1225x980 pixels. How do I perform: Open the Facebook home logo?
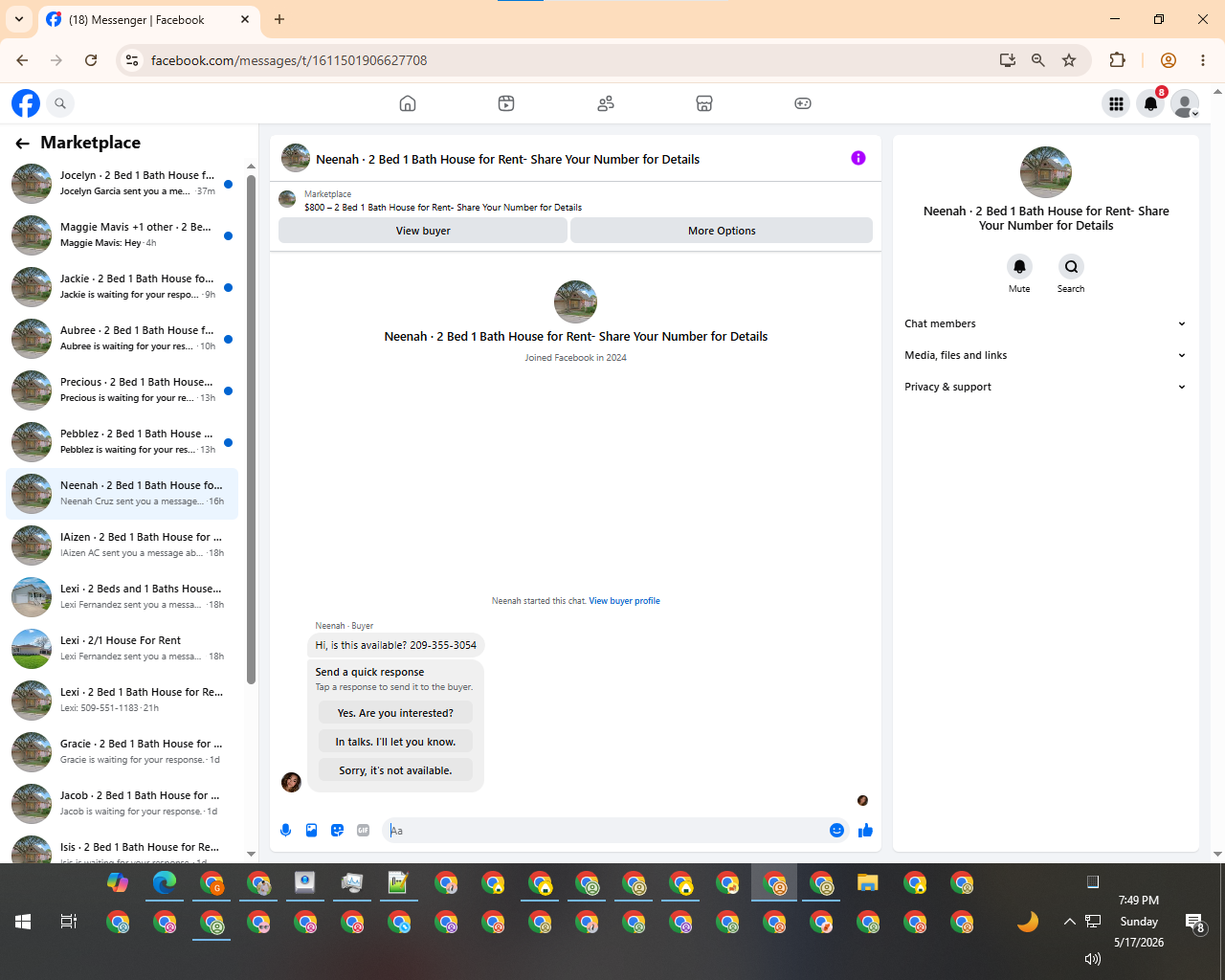click(x=26, y=103)
